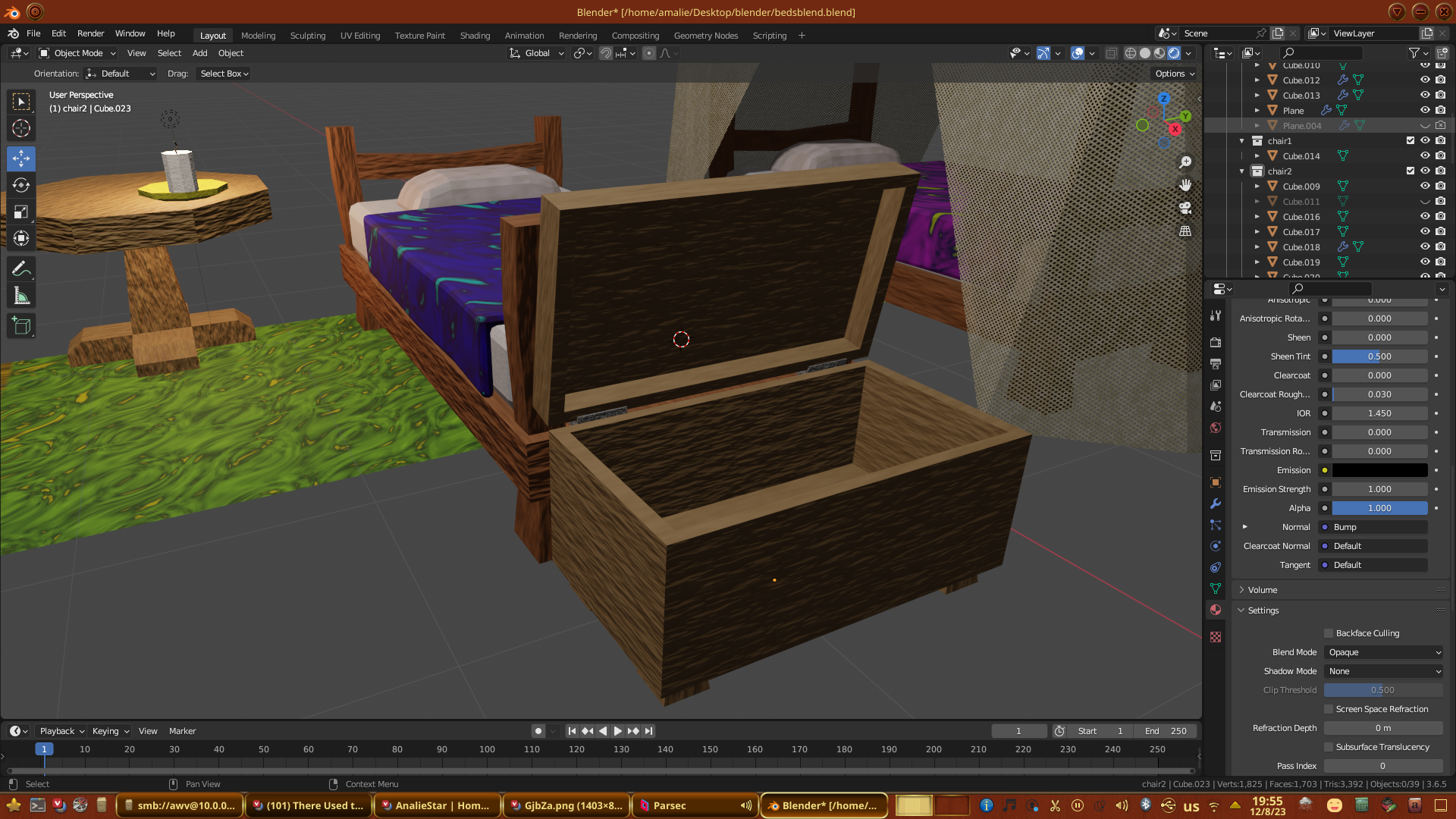This screenshot has width=1456, height=819.
Task: Switch to the Shading workspace tab
Action: [x=475, y=36]
